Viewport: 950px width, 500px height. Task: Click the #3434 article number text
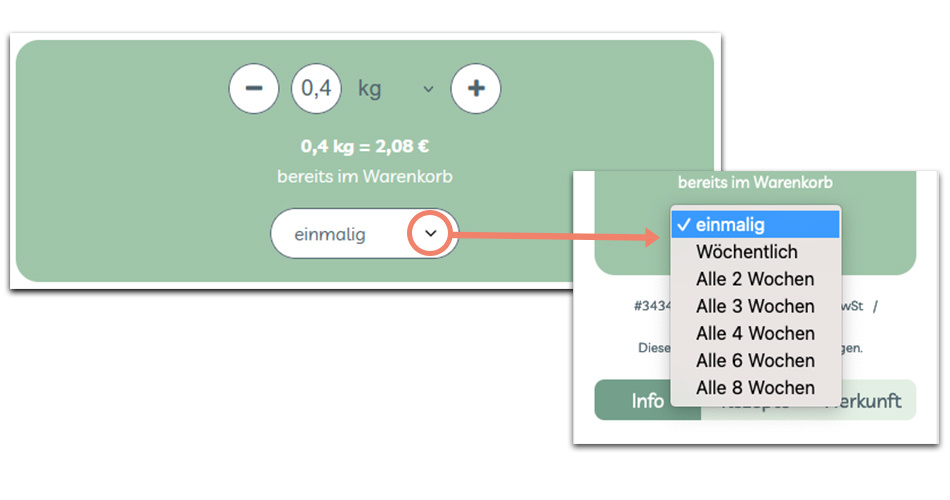(x=651, y=306)
